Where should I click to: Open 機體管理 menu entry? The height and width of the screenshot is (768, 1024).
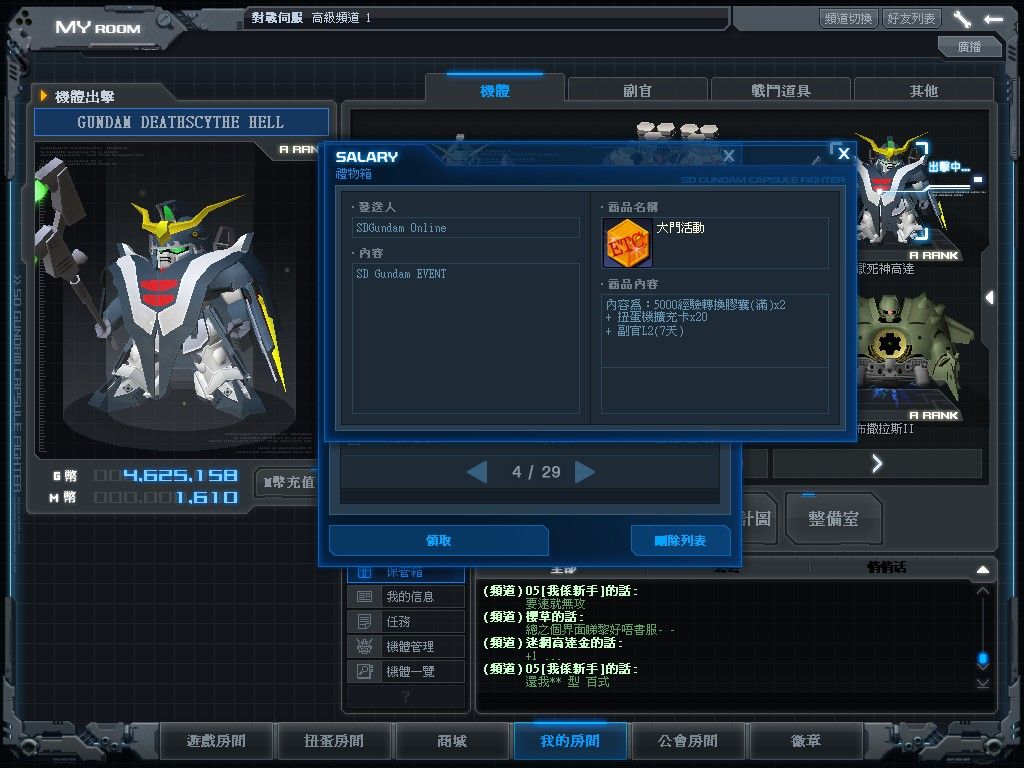[406, 646]
